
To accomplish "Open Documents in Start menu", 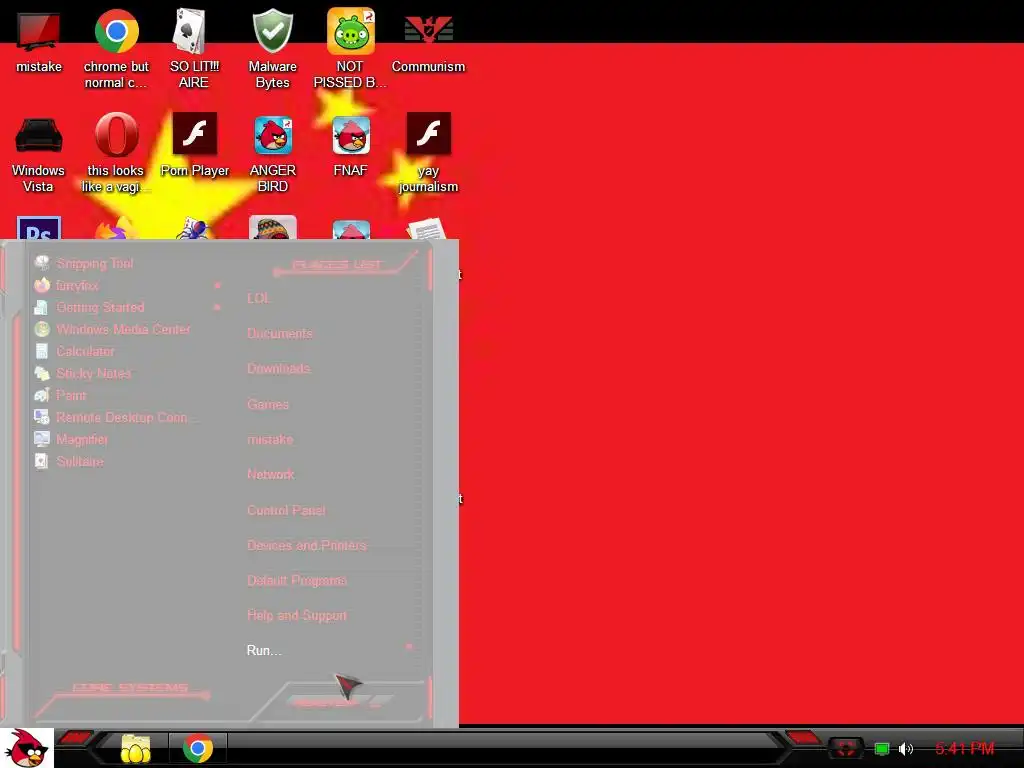I will pyautogui.click(x=280, y=334).
